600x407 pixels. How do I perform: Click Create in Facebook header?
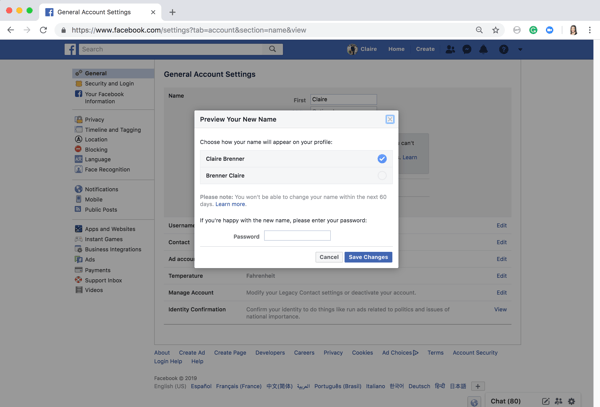[425, 49]
